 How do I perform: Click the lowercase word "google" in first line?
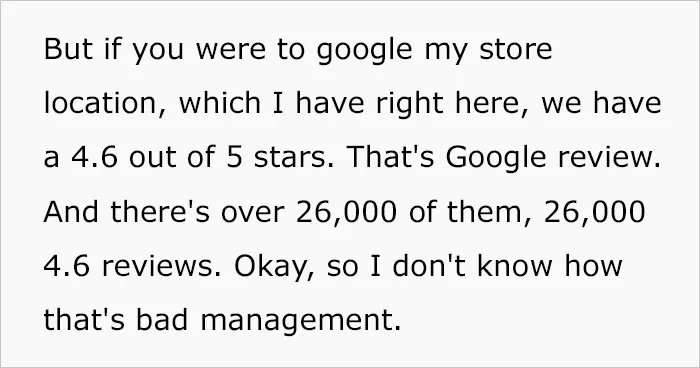click(x=364, y=50)
